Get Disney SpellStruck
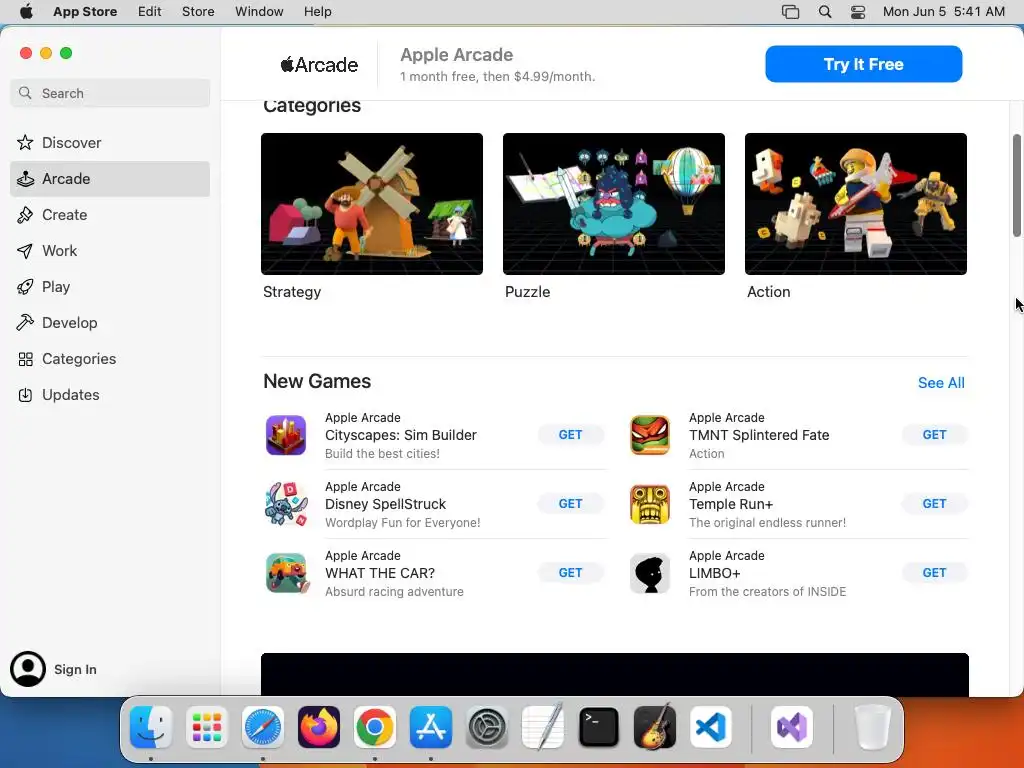Viewport: 1024px width, 768px height. point(570,504)
